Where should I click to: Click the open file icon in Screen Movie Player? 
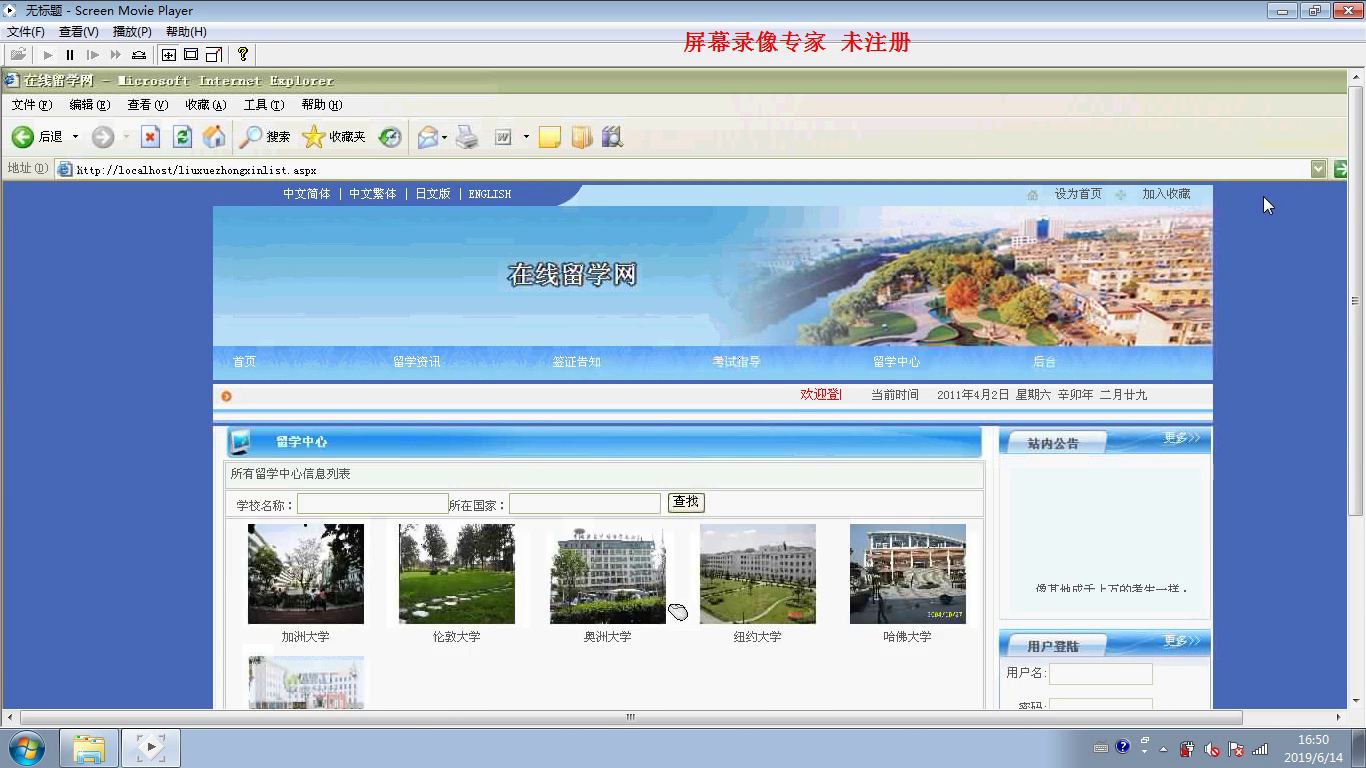(x=18, y=55)
